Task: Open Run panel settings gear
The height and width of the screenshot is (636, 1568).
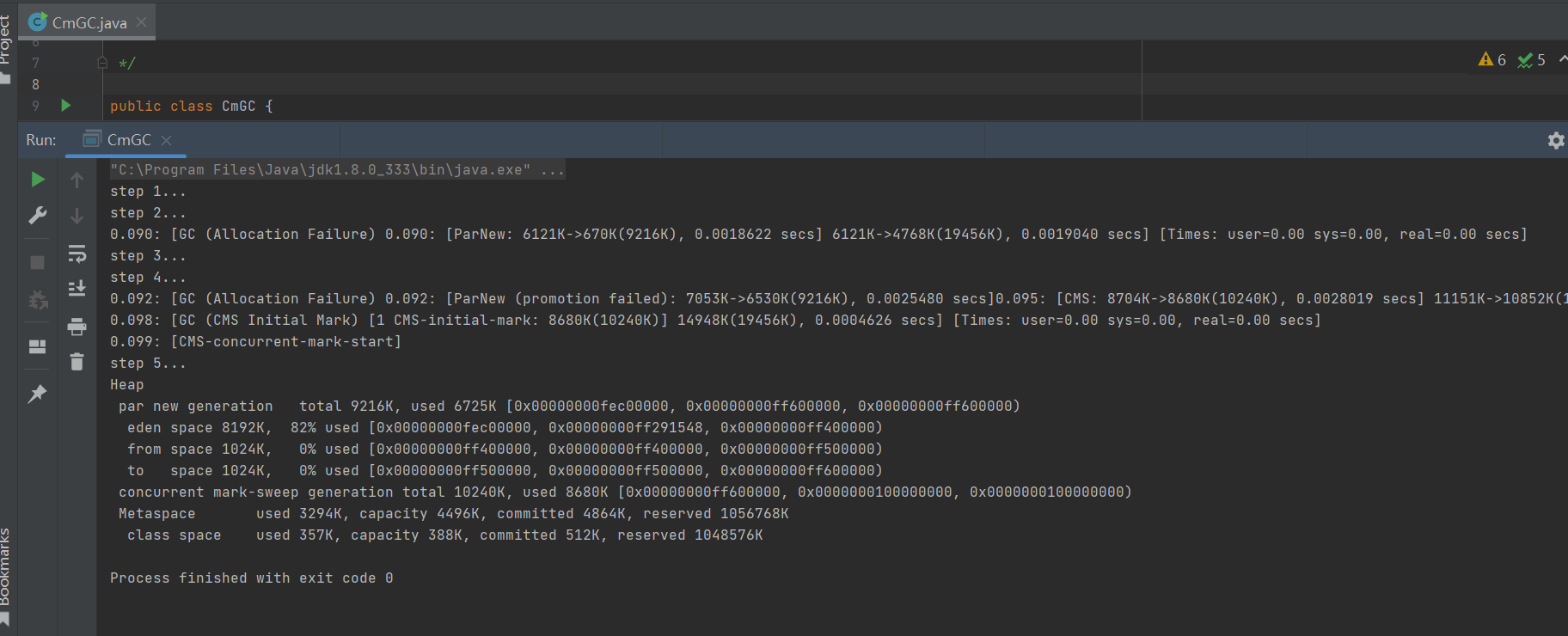Action: pos(1556,140)
